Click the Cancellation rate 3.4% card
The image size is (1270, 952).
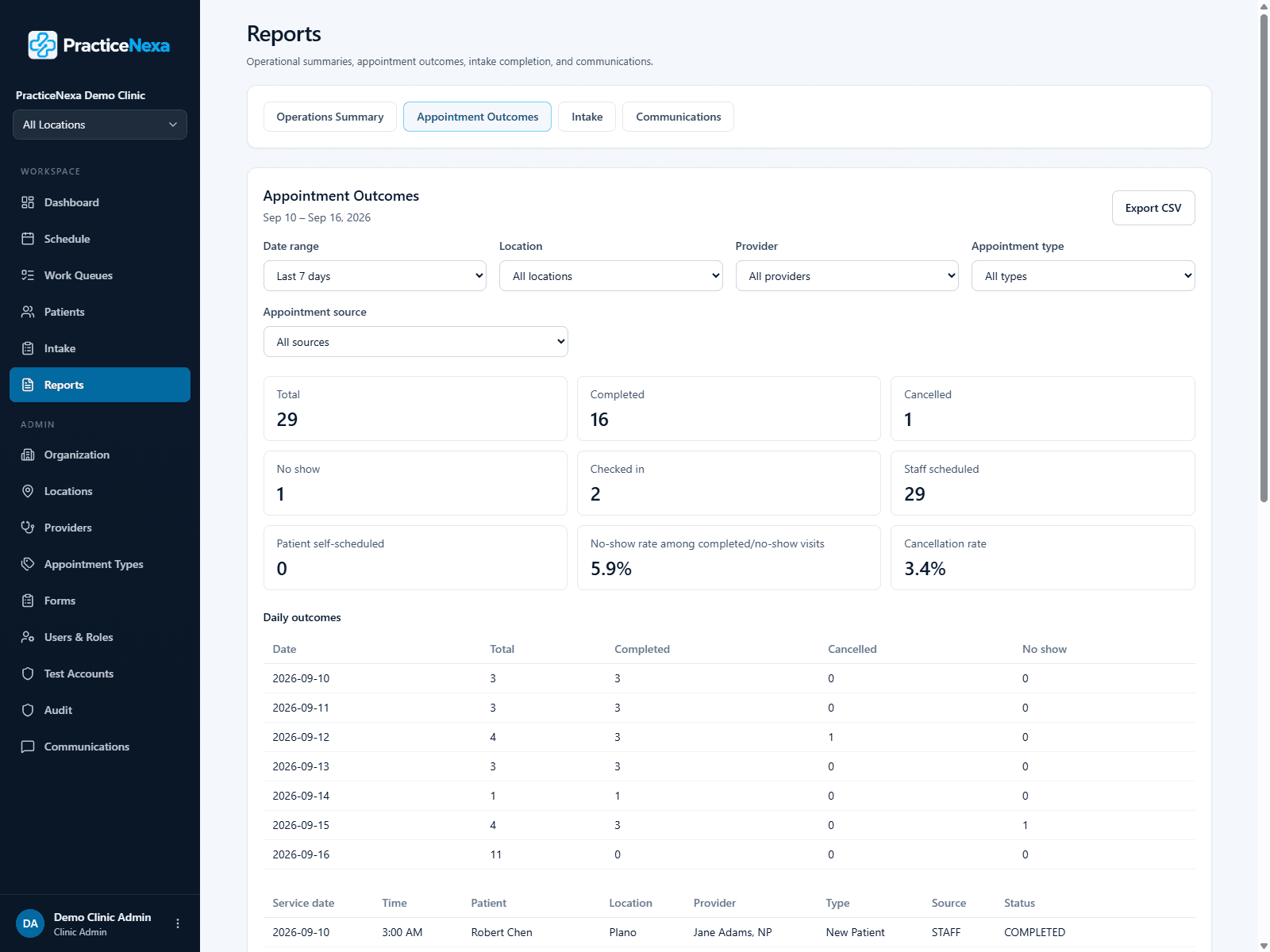tap(1043, 558)
